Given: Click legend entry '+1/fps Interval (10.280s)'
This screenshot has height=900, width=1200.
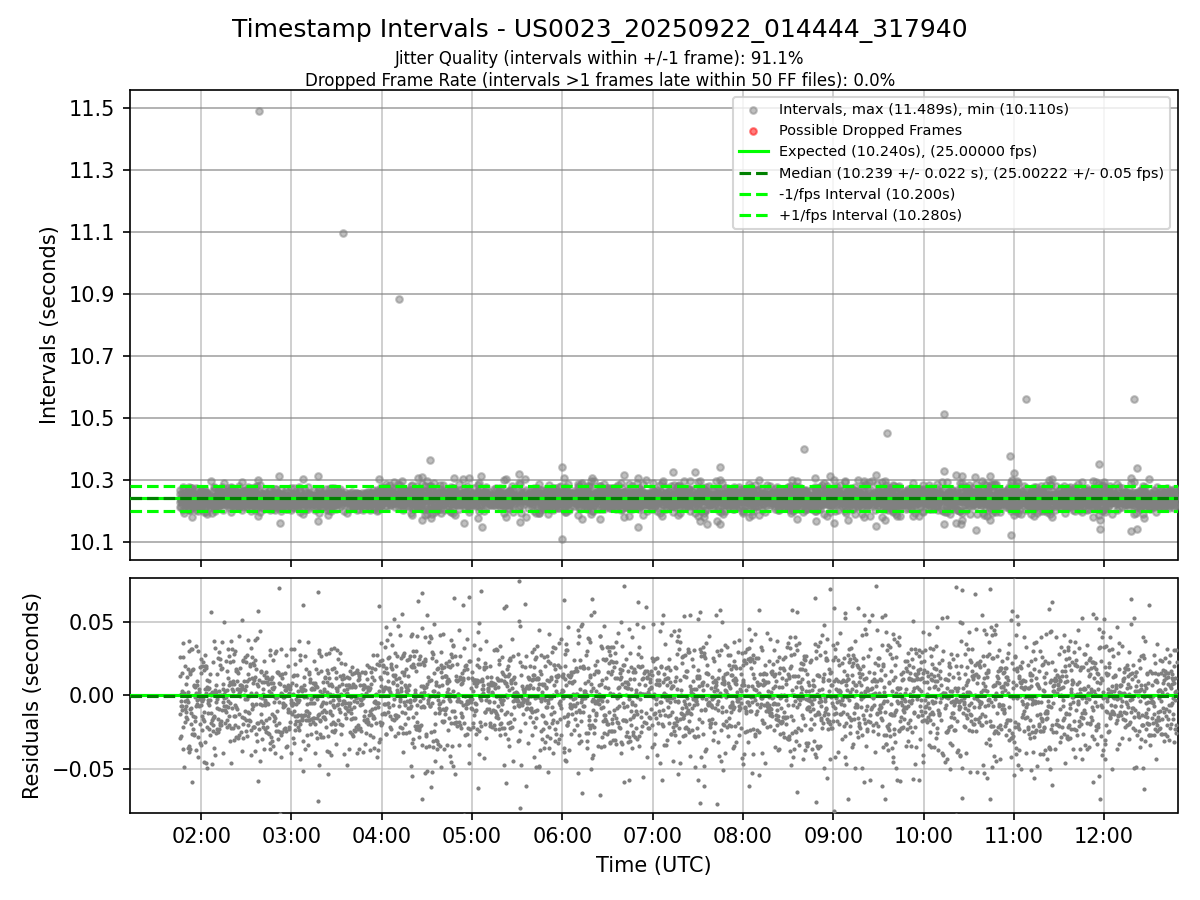Looking at the screenshot, I should (870, 215).
